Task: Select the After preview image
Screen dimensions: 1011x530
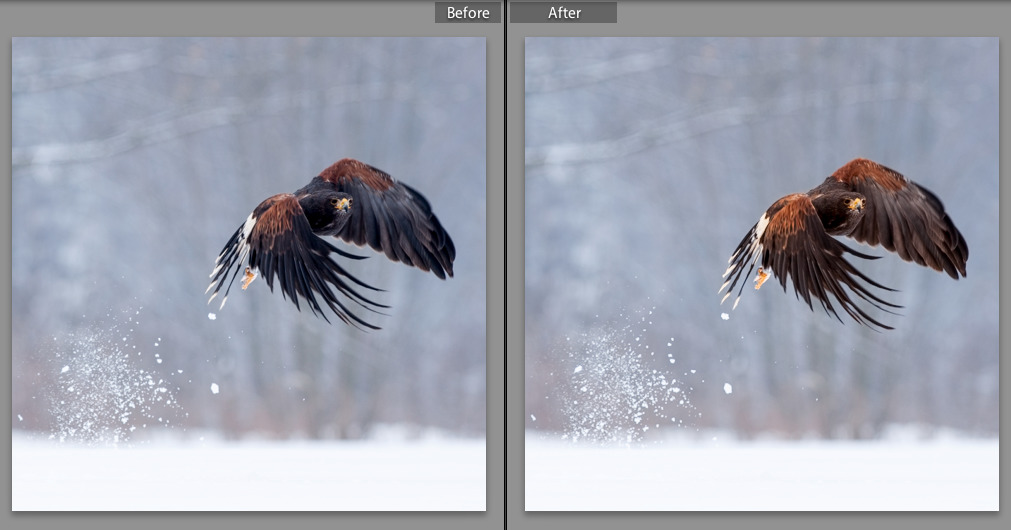Action: pyautogui.click(x=762, y=274)
